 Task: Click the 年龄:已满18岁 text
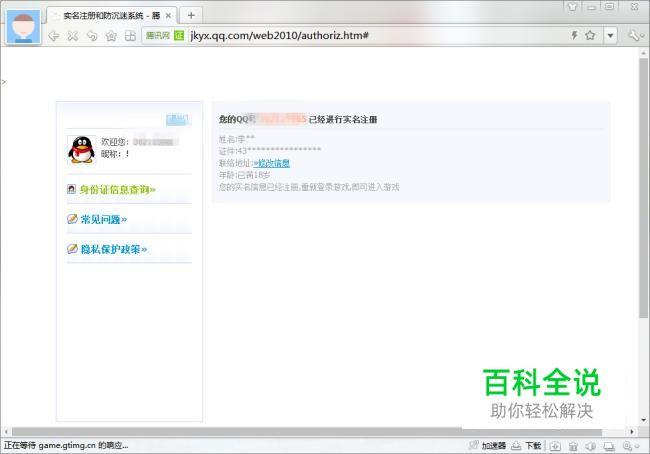point(245,175)
